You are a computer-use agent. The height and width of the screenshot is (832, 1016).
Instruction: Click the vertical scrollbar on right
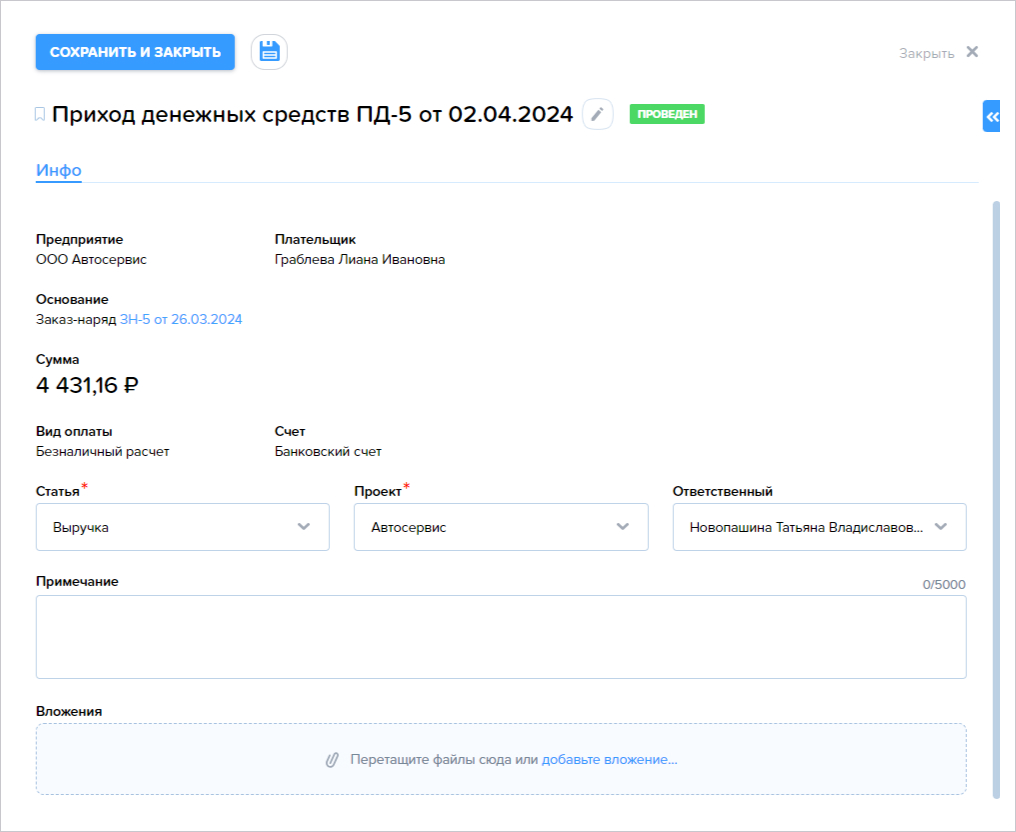tap(996, 499)
